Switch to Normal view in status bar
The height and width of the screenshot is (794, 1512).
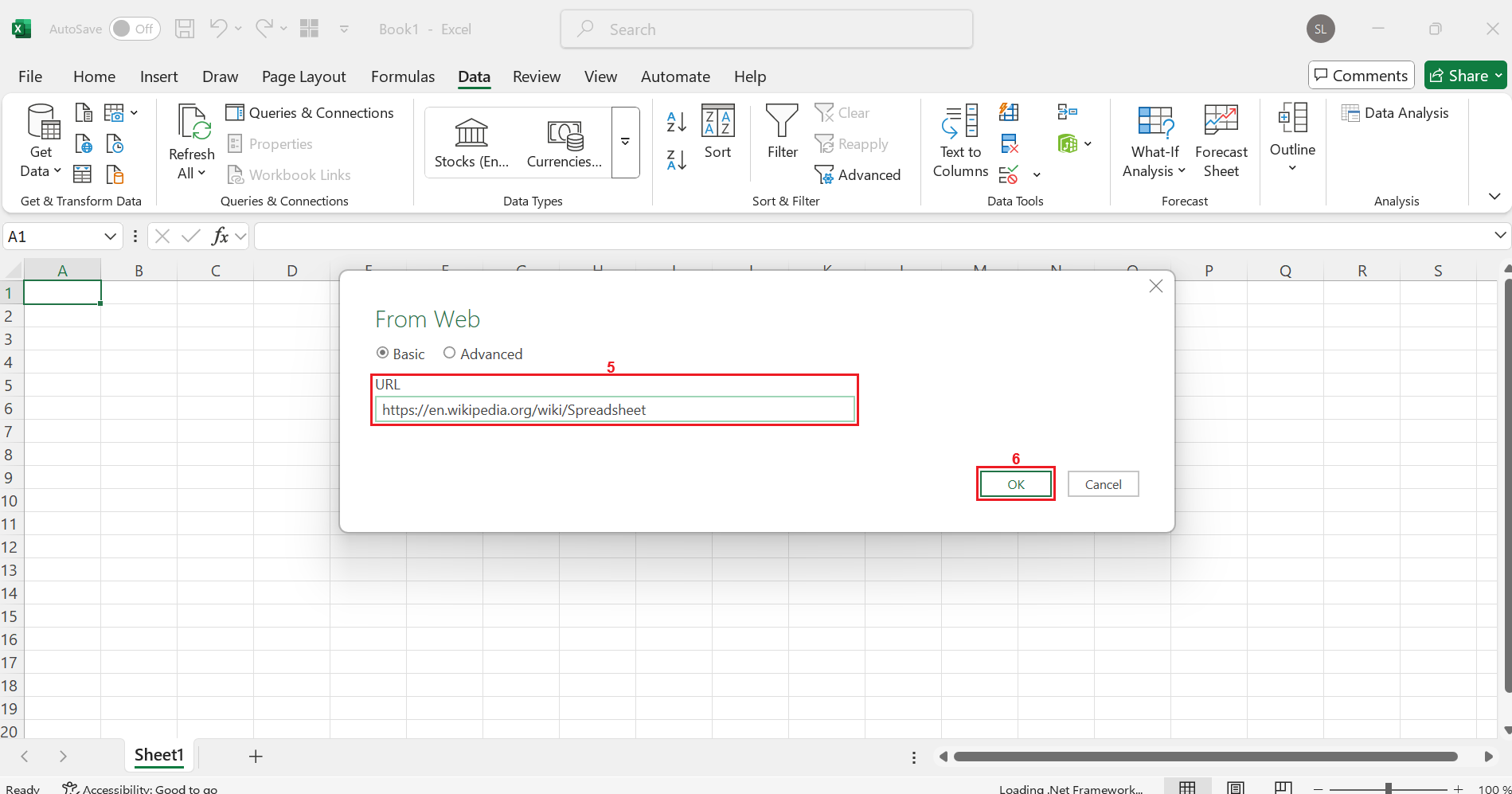[x=1187, y=788]
